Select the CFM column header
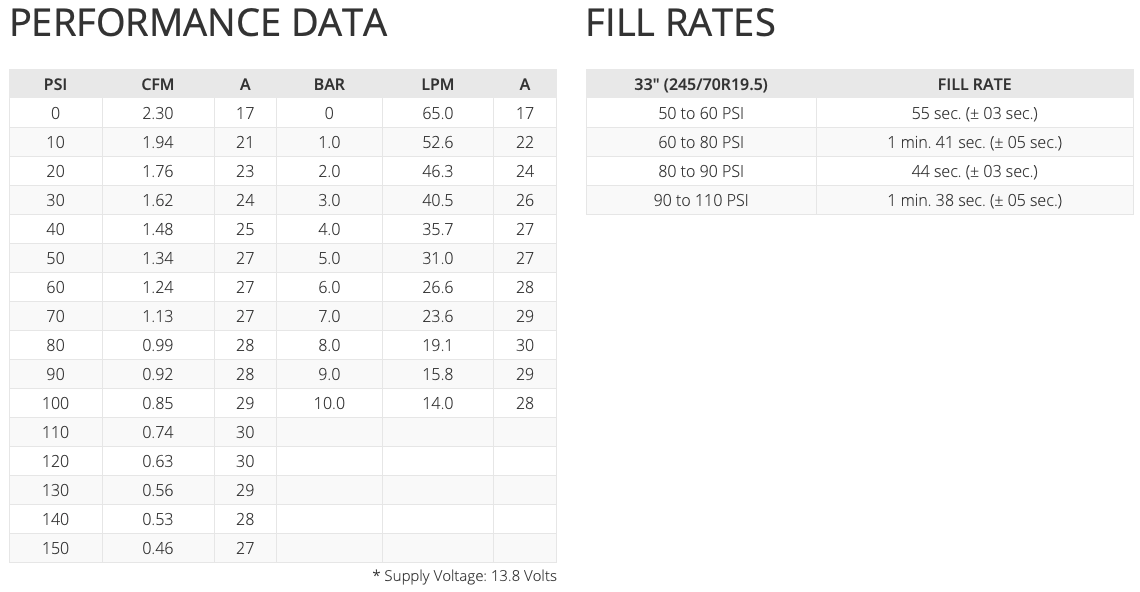 coord(158,85)
